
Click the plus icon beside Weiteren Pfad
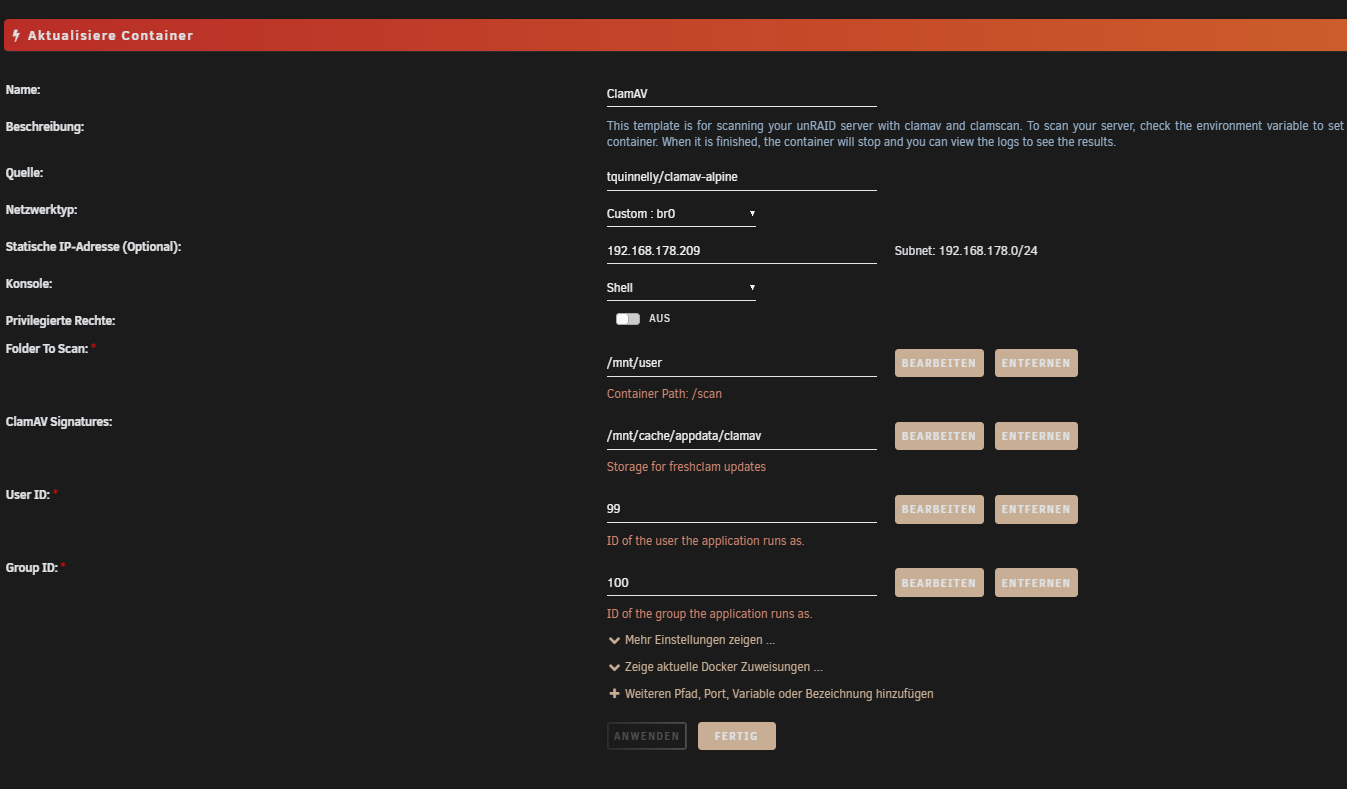click(614, 693)
